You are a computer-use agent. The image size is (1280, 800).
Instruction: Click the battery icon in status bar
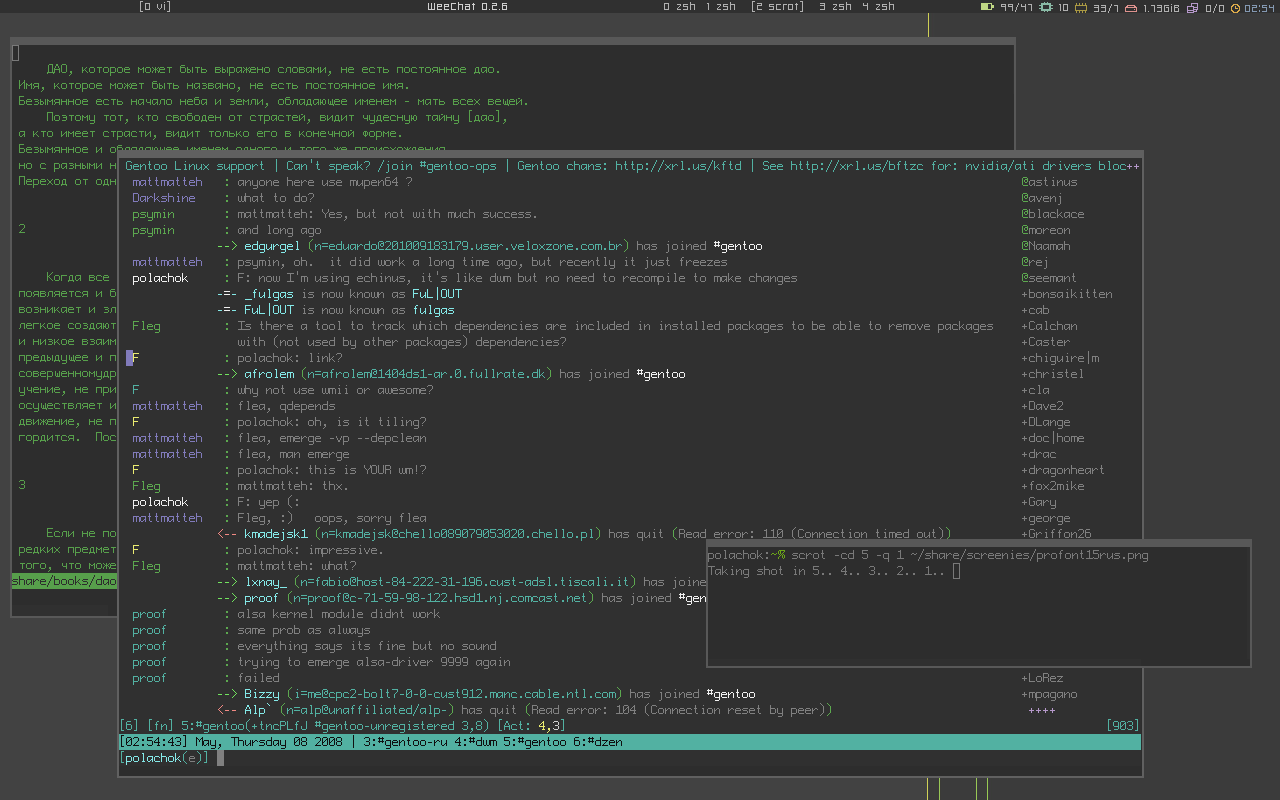tap(987, 7)
